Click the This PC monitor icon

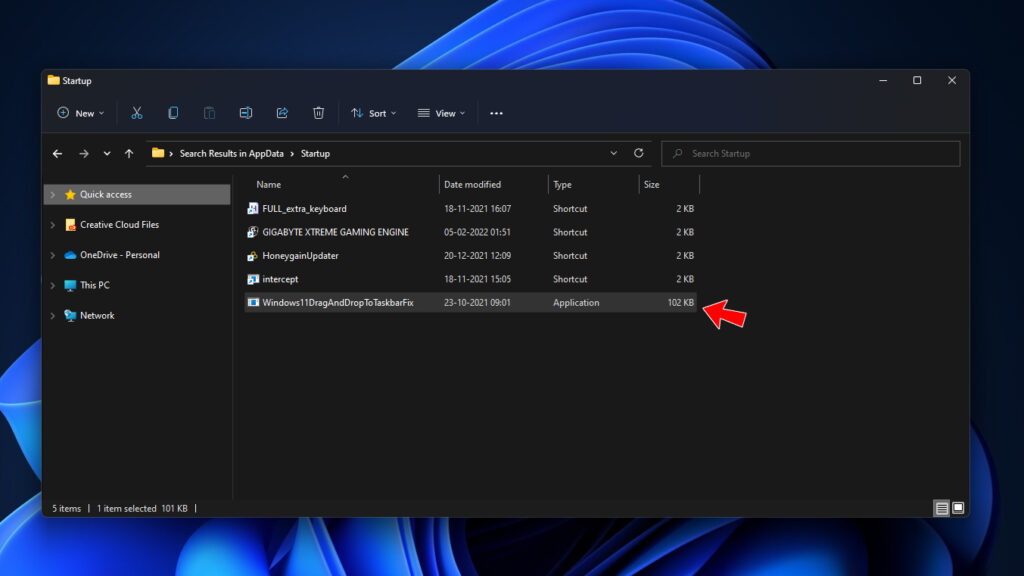pyautogui.click(x=70, y=285)
